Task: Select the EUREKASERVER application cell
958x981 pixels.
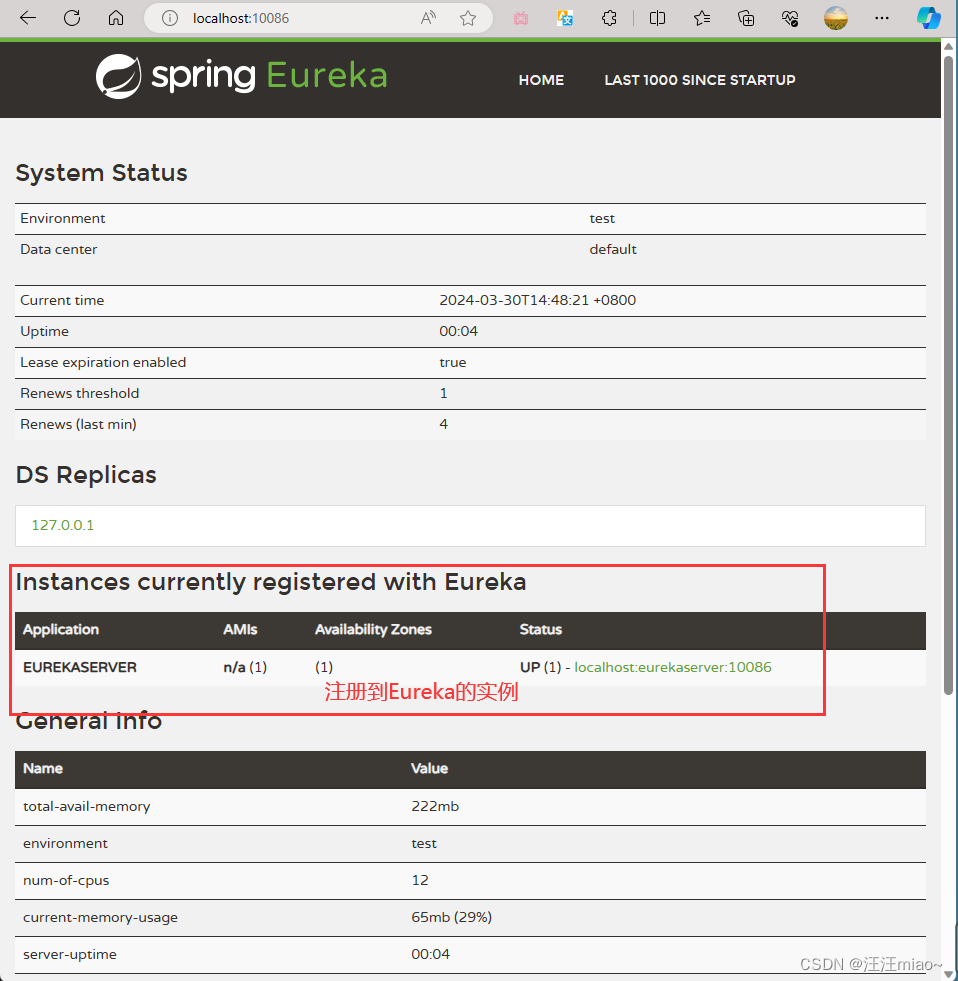Action: (79, 667)
